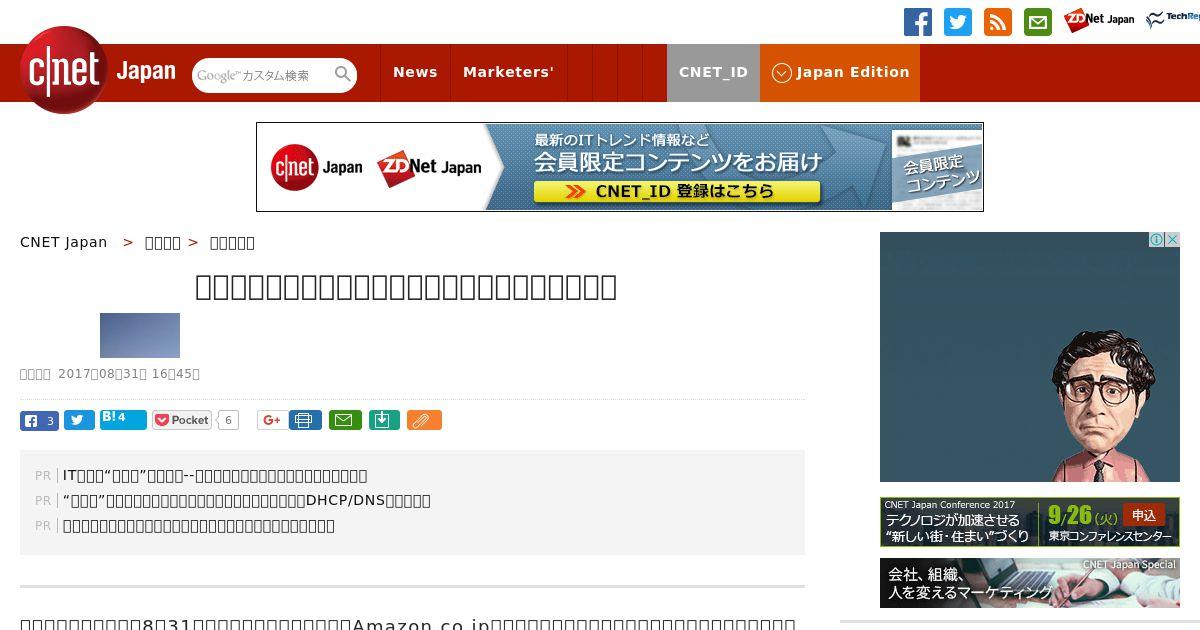Click the Pocket count bubble showing 6
Image resolution: width=1200 pixels, height=630 pixels.
coord(228,420)
